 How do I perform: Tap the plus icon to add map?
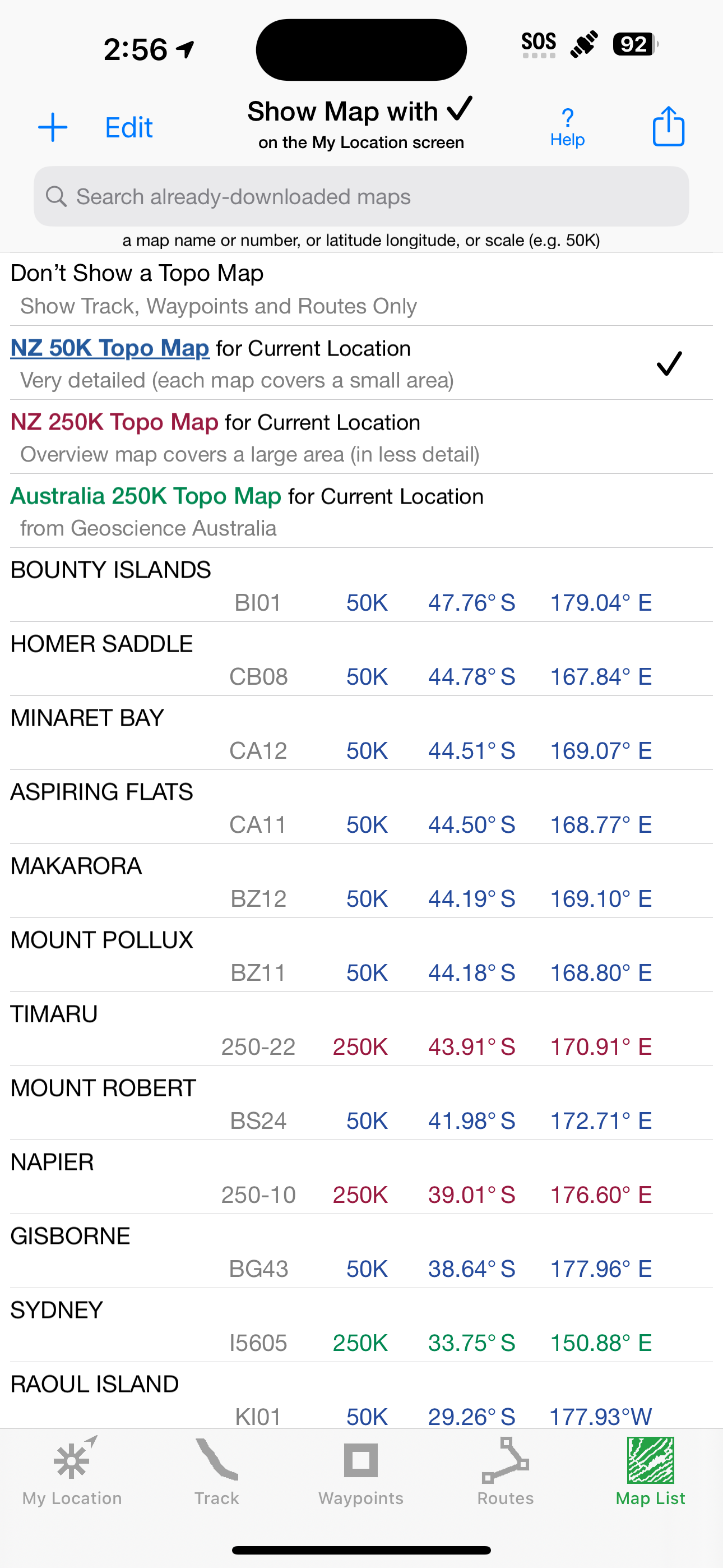coord(53,127)
